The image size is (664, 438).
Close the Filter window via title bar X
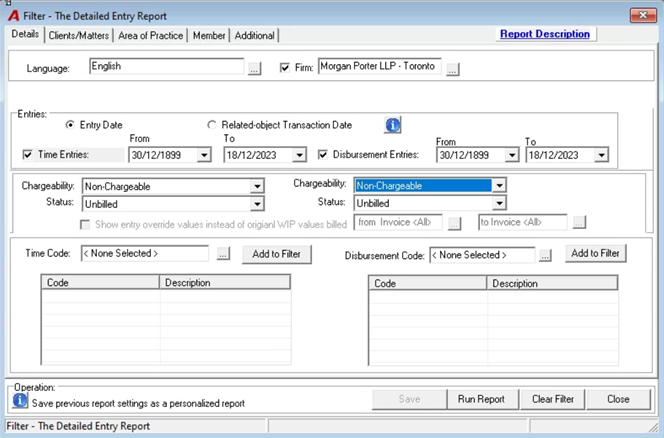(643, 16)
